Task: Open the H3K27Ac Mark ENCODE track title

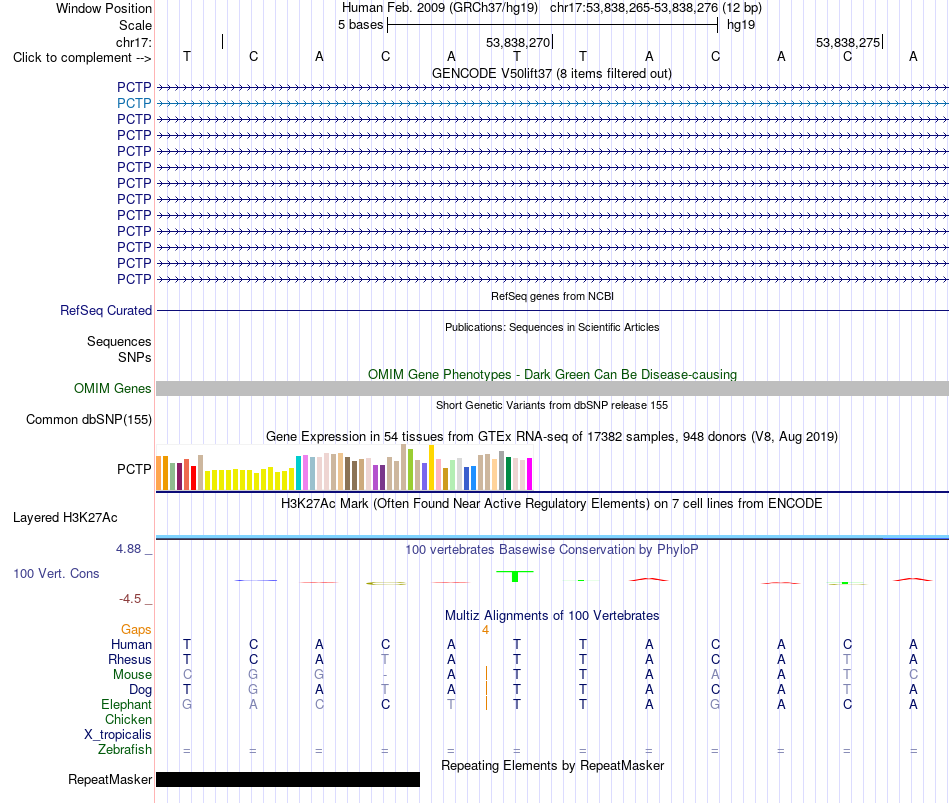Action: (x=552, y=504)
